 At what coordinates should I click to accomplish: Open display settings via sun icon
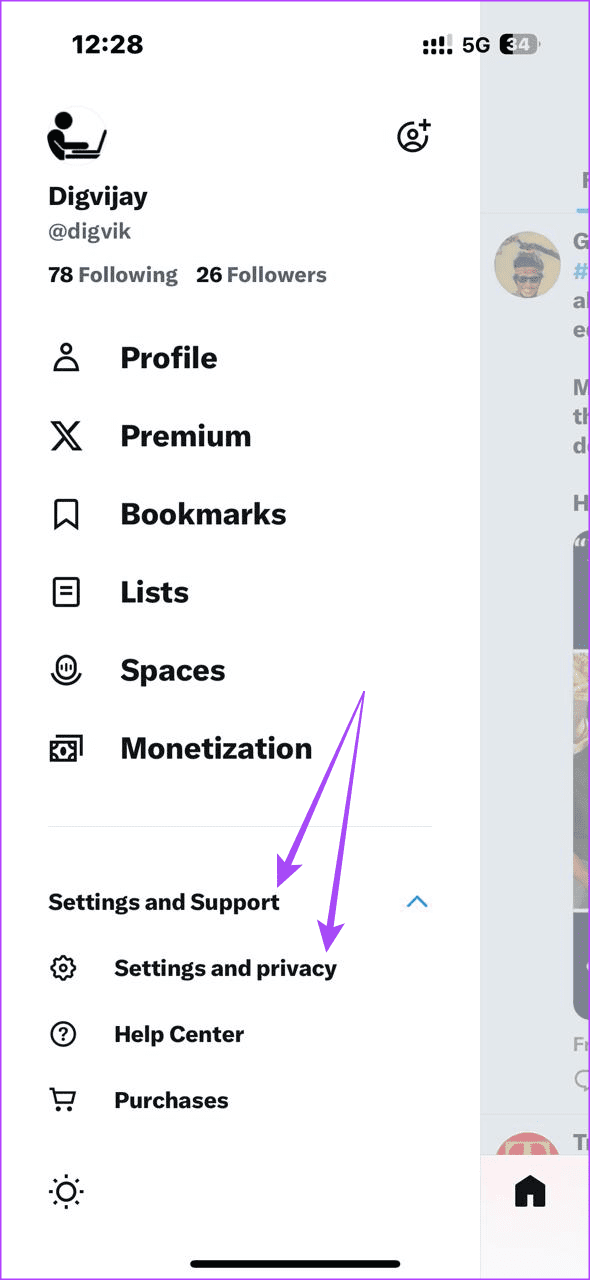[x=65, y=1192]
